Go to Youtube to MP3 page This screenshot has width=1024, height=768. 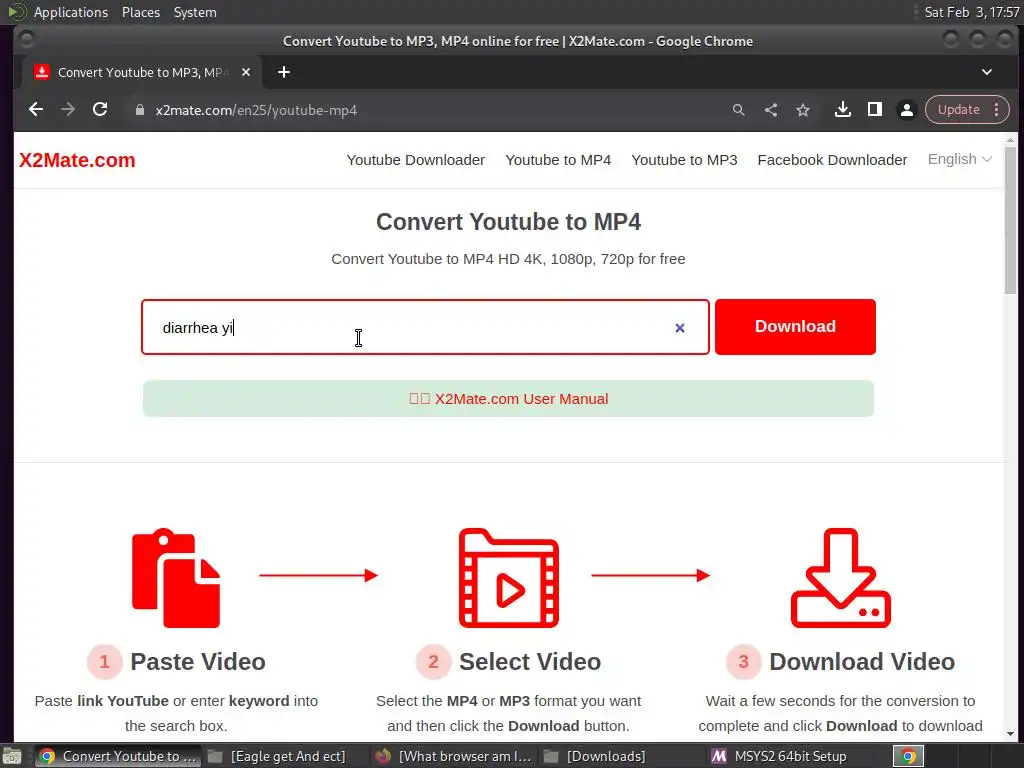684,160
